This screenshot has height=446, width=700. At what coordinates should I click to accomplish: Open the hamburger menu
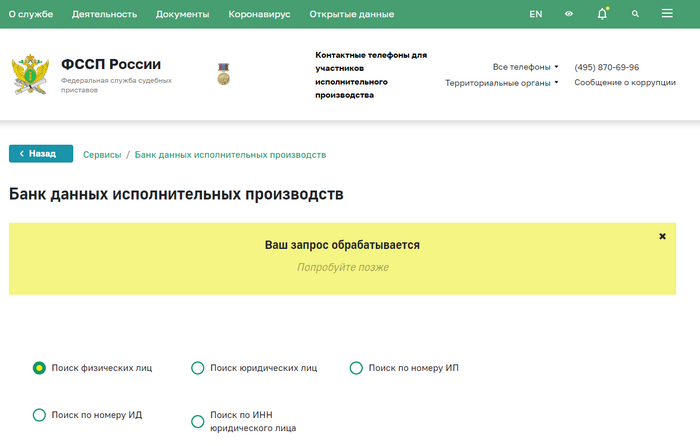point(667,13)
